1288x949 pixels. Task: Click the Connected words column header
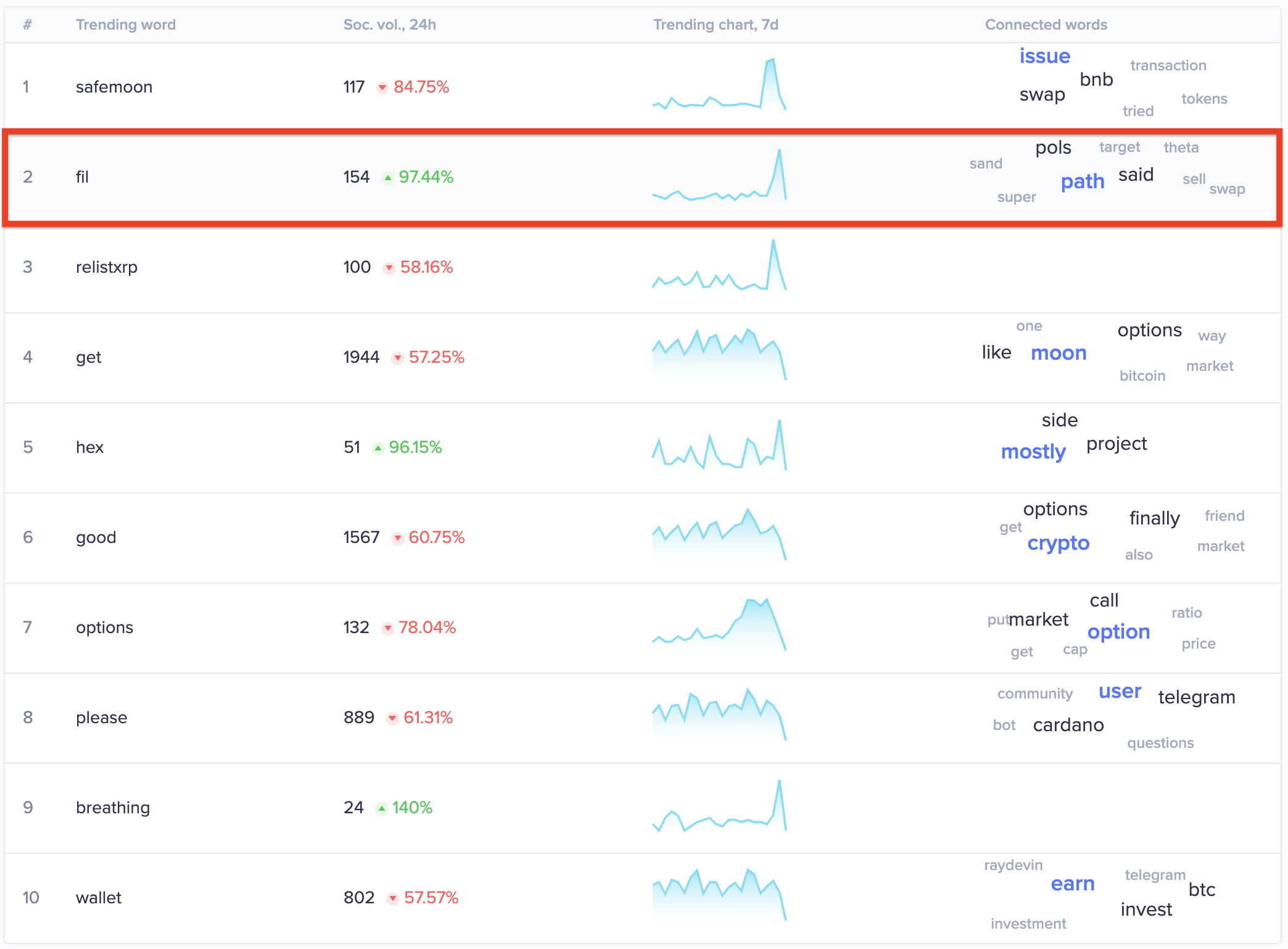coord(1046,25)
